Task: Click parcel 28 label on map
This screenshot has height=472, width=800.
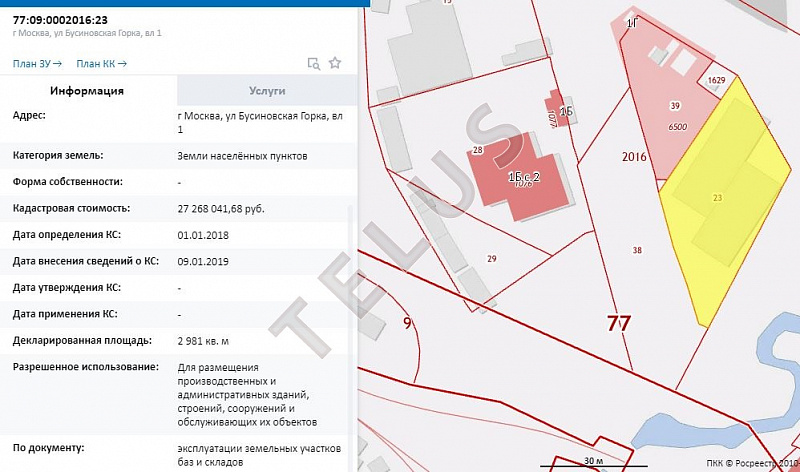Action: click(478, 150)
